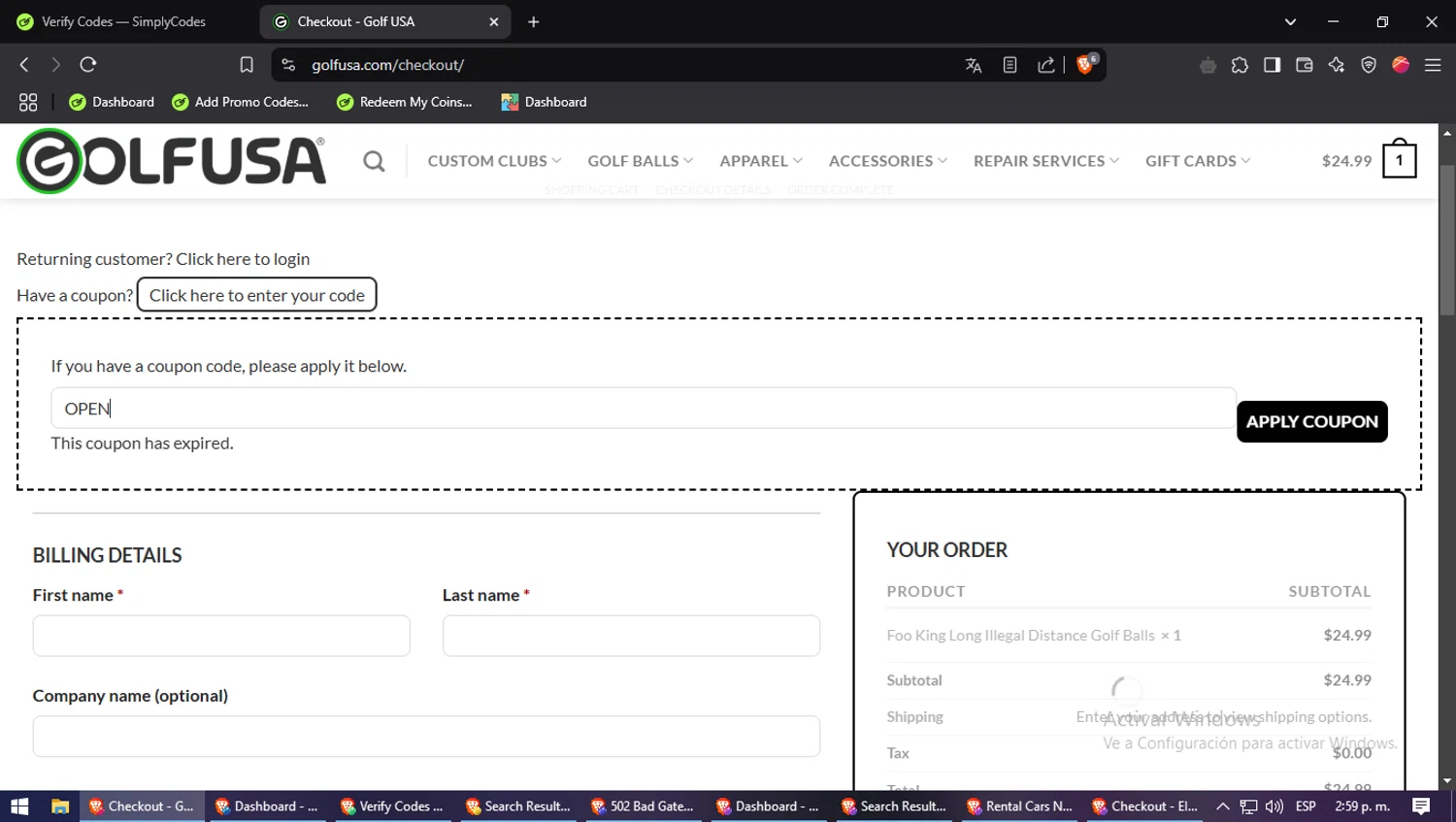
Task: Click the share page icon
Action: coord(1045,65)
